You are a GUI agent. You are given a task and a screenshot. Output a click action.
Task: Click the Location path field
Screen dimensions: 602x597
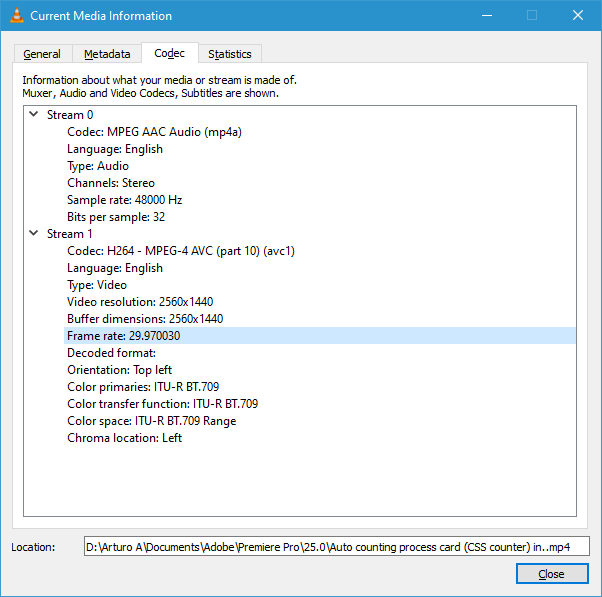pos(337,546)
